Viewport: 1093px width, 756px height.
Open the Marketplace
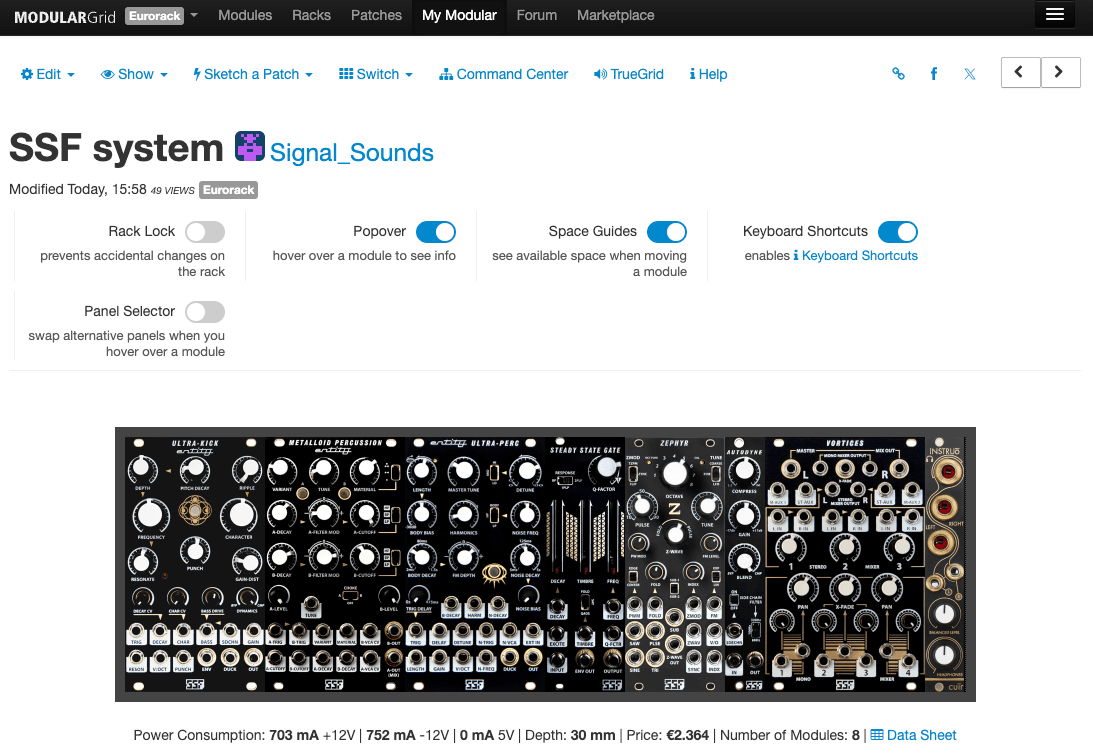tap(616, 15)
